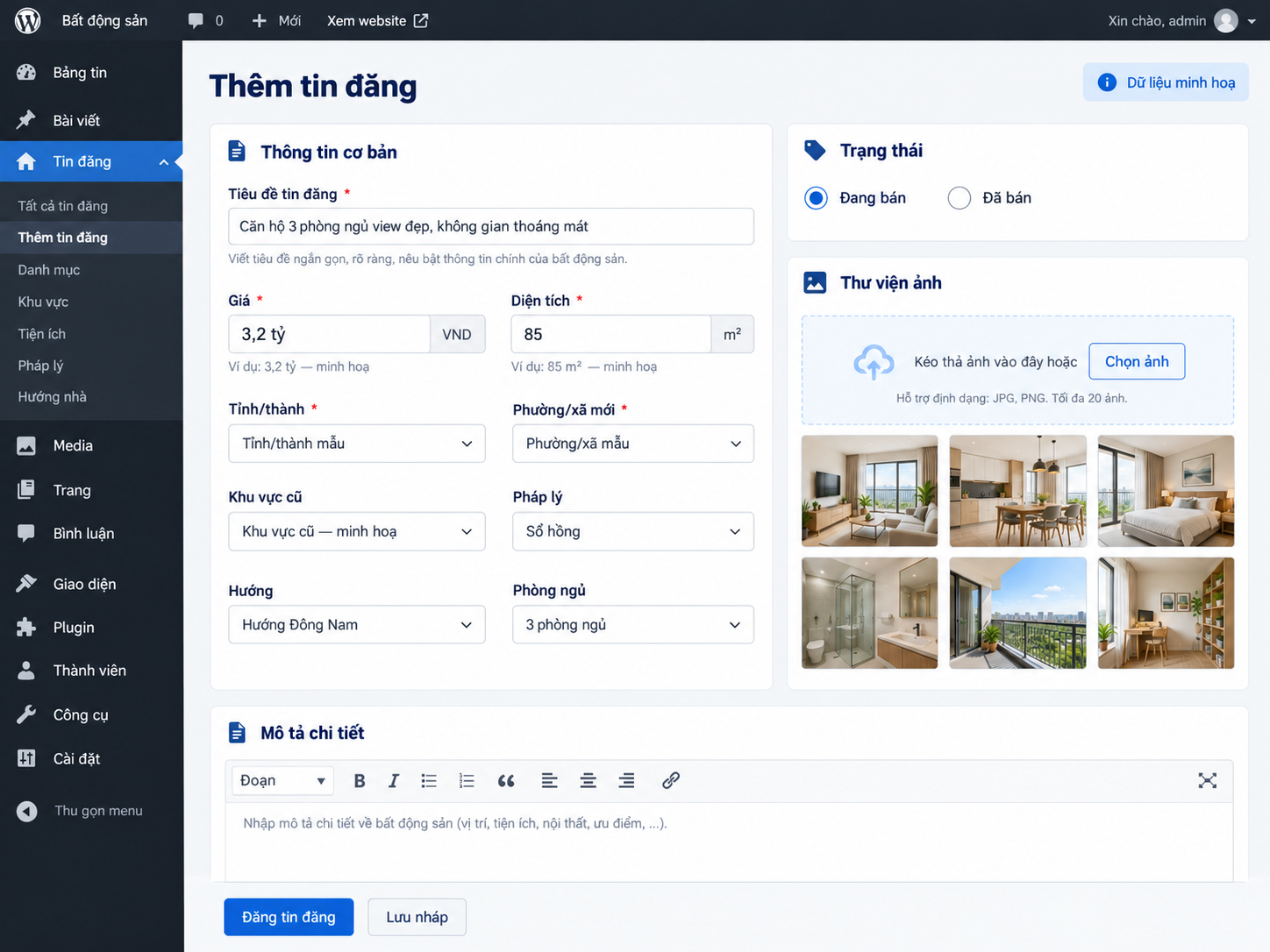Align text right in editor

point(626,781)
